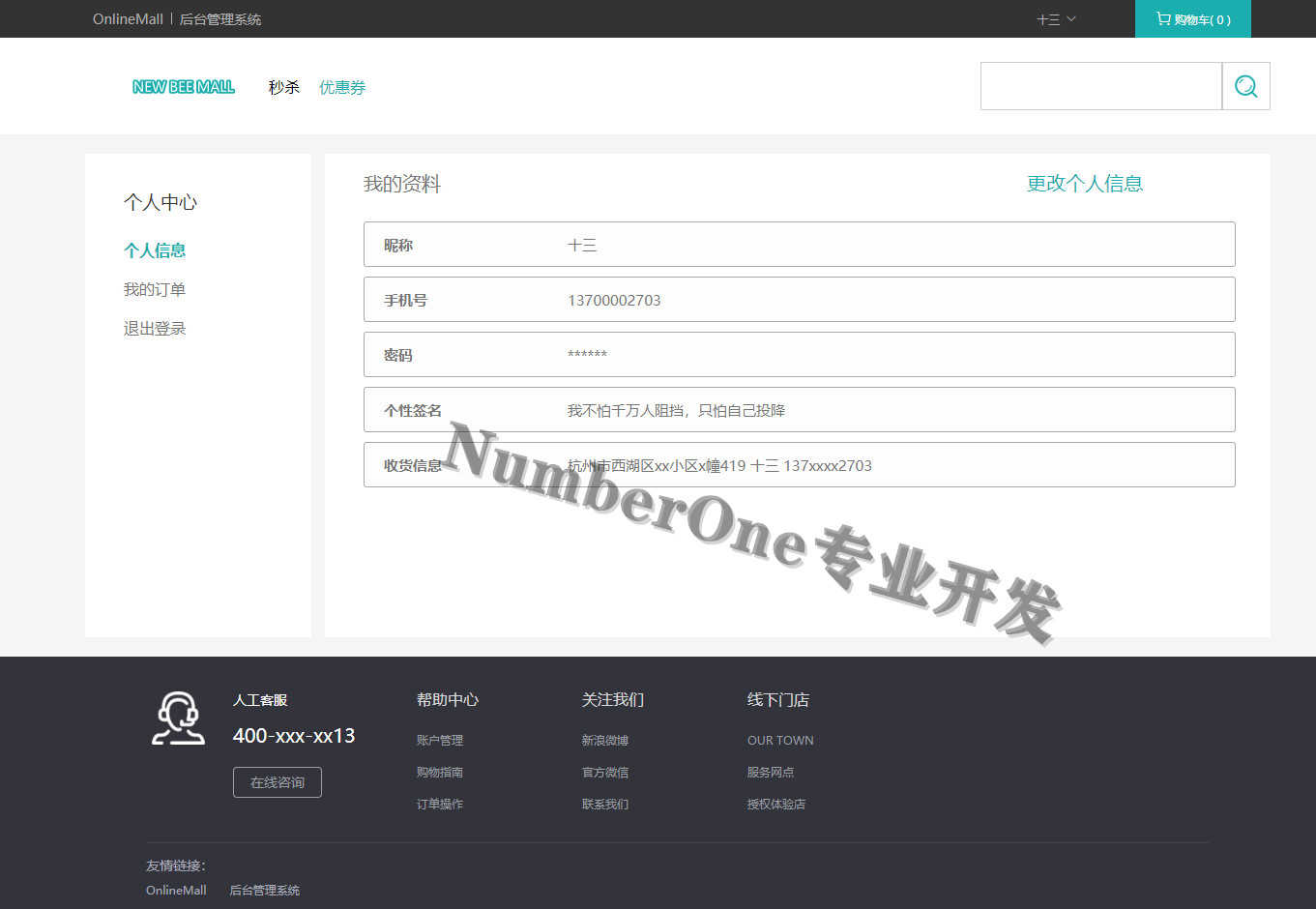Click the 线下门店 footer heading
Viewport: 1316px width, 909px height.
778,699
